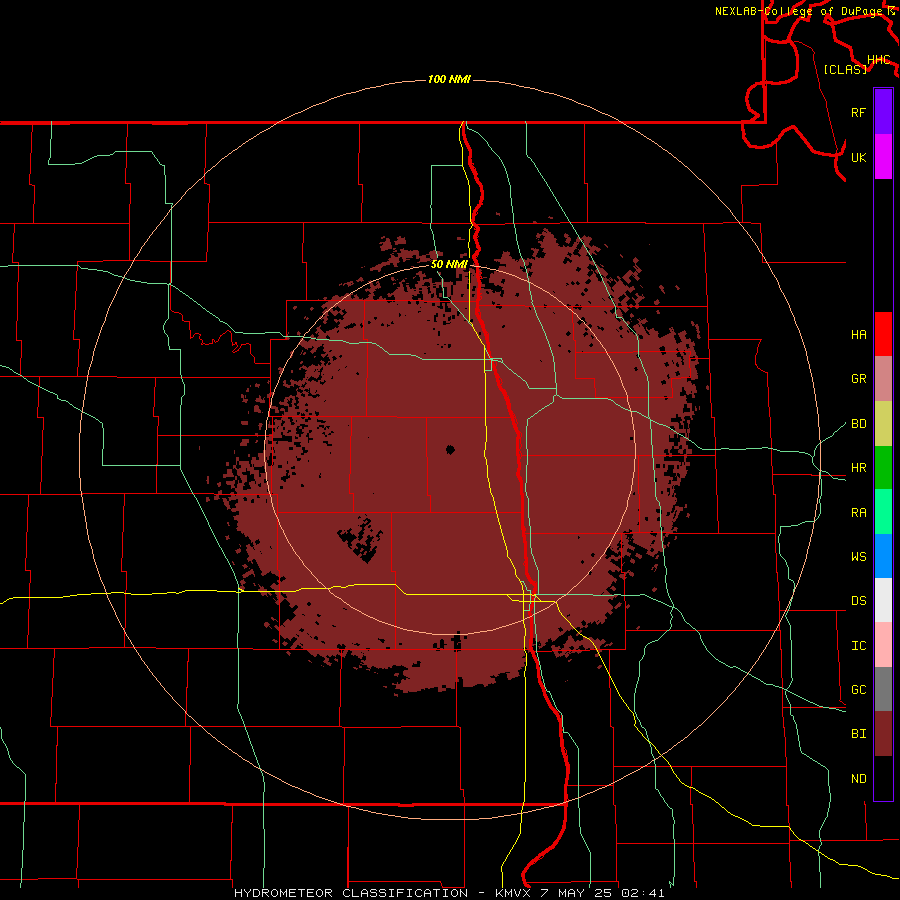Click the 50 NMI range ring label
The image size is (900, 900).
[x=449, y=265]
